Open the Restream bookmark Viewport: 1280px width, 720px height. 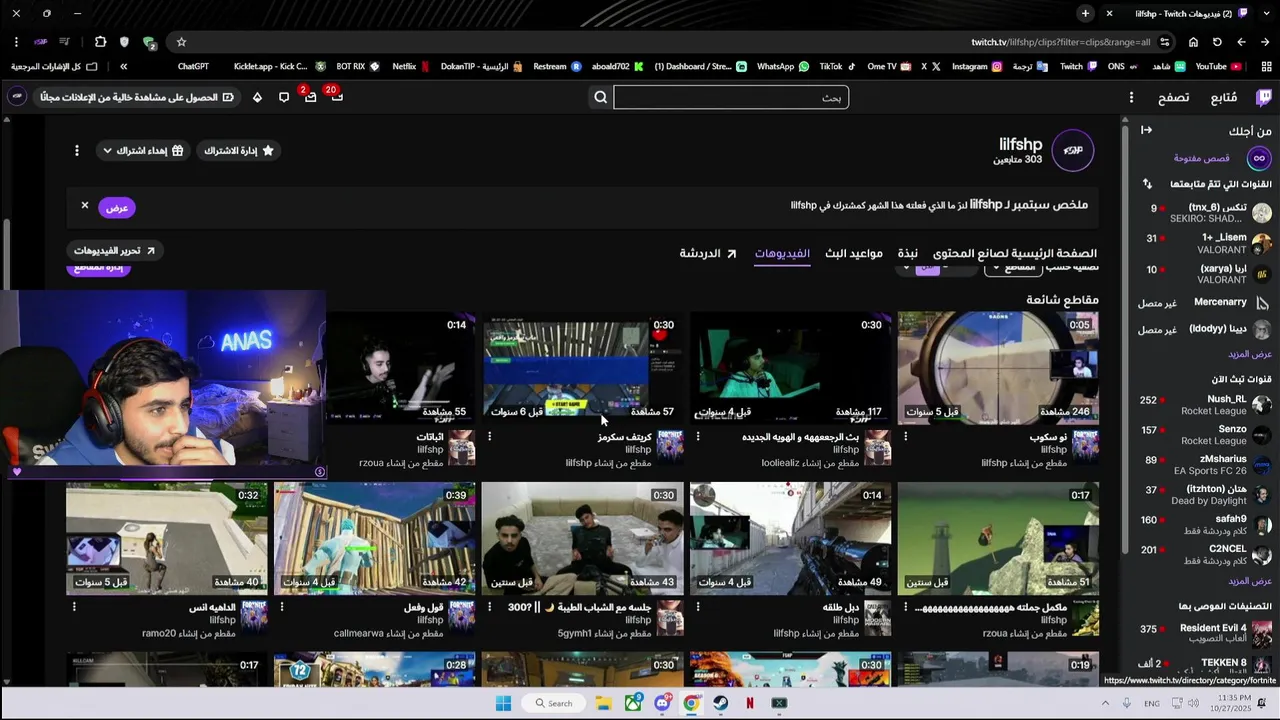point(557,66)
